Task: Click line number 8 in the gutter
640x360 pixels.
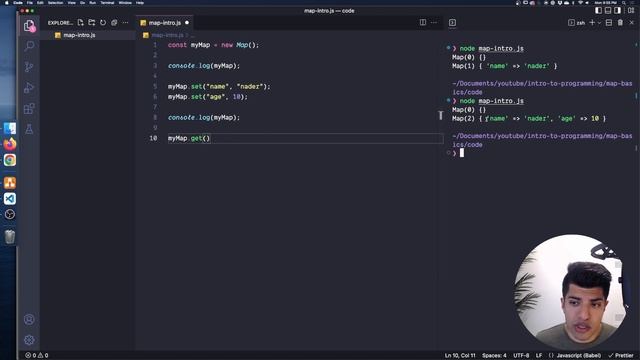Action: click(155, 118)
